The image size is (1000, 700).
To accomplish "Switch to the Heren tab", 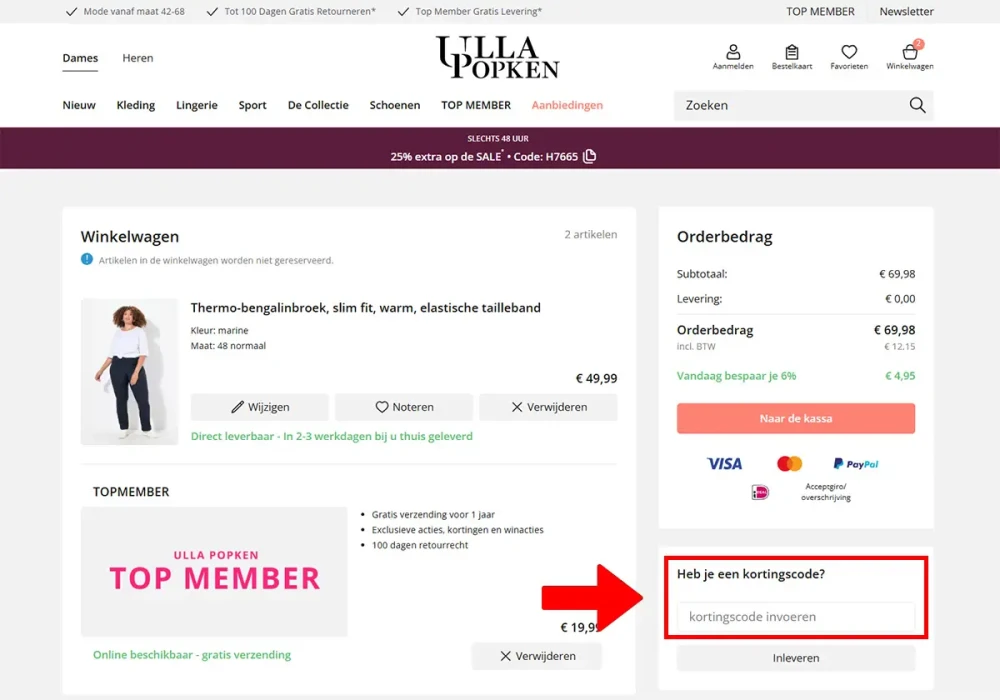I will [138, 58].
